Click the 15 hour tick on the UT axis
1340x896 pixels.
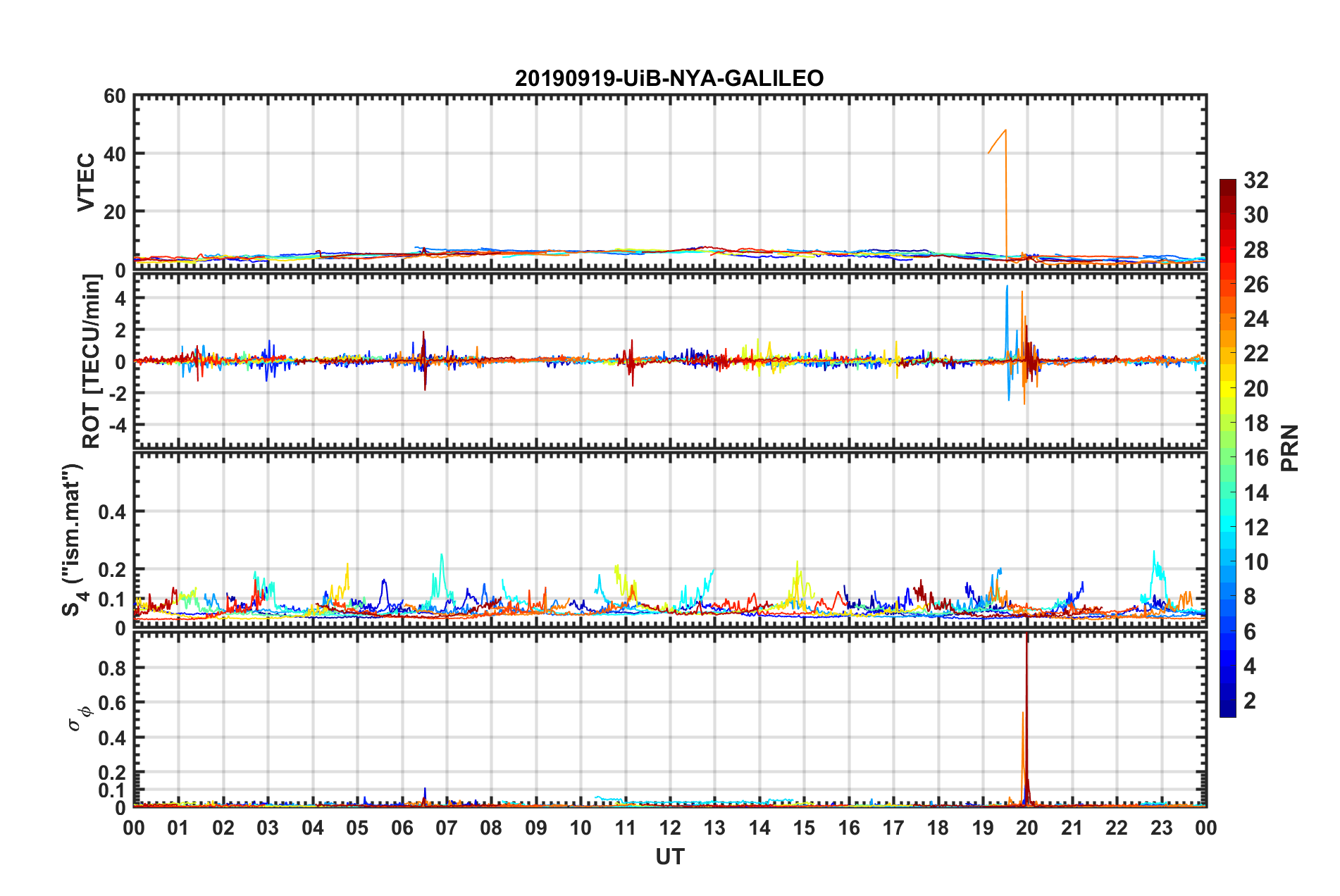pos(804,828)
